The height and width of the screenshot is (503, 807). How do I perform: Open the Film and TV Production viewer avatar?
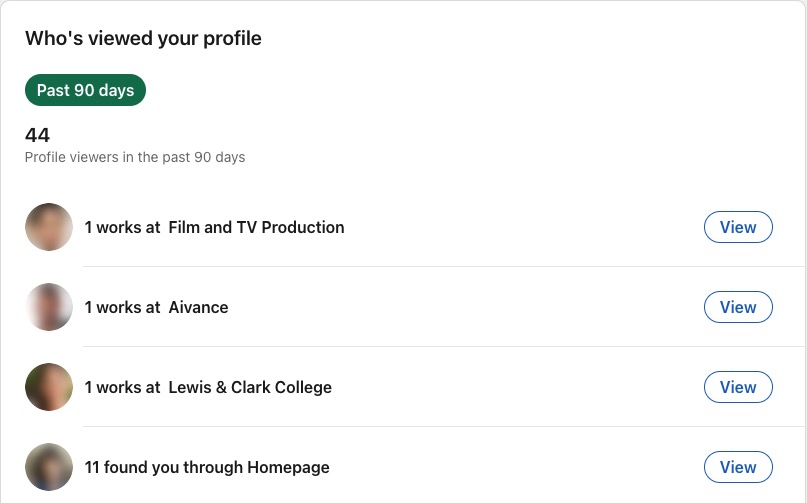(49, 227)
